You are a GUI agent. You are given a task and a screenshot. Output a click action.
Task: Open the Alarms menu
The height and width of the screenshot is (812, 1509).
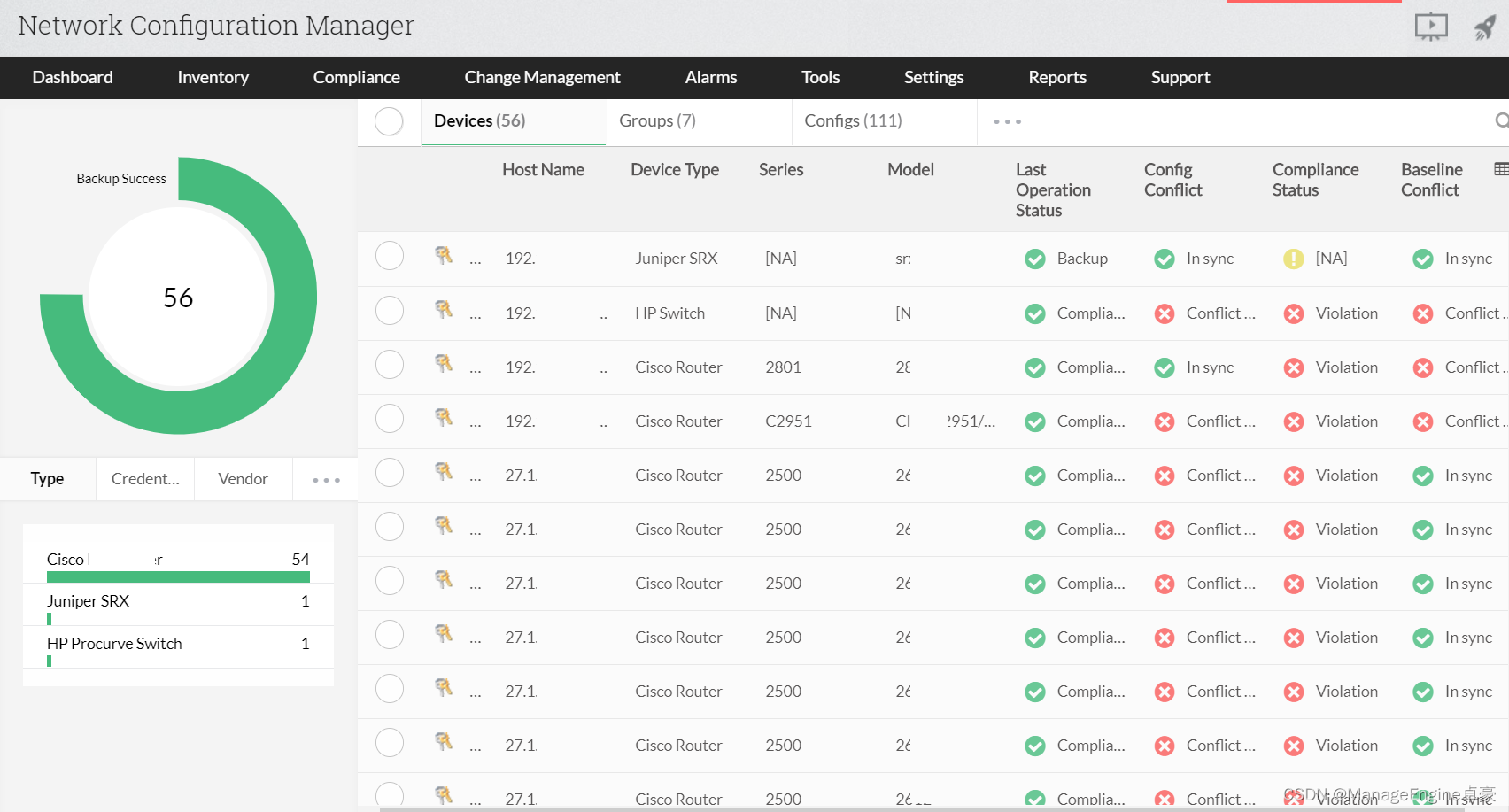tap(710, 77)
